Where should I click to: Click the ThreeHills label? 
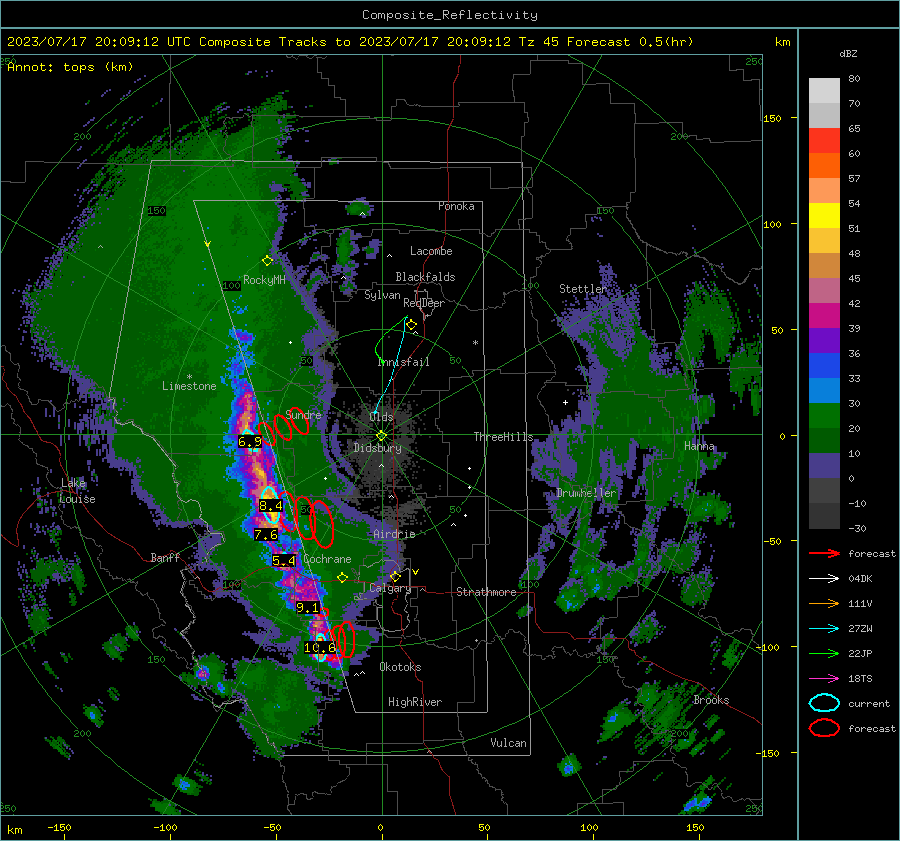point(503,437)
